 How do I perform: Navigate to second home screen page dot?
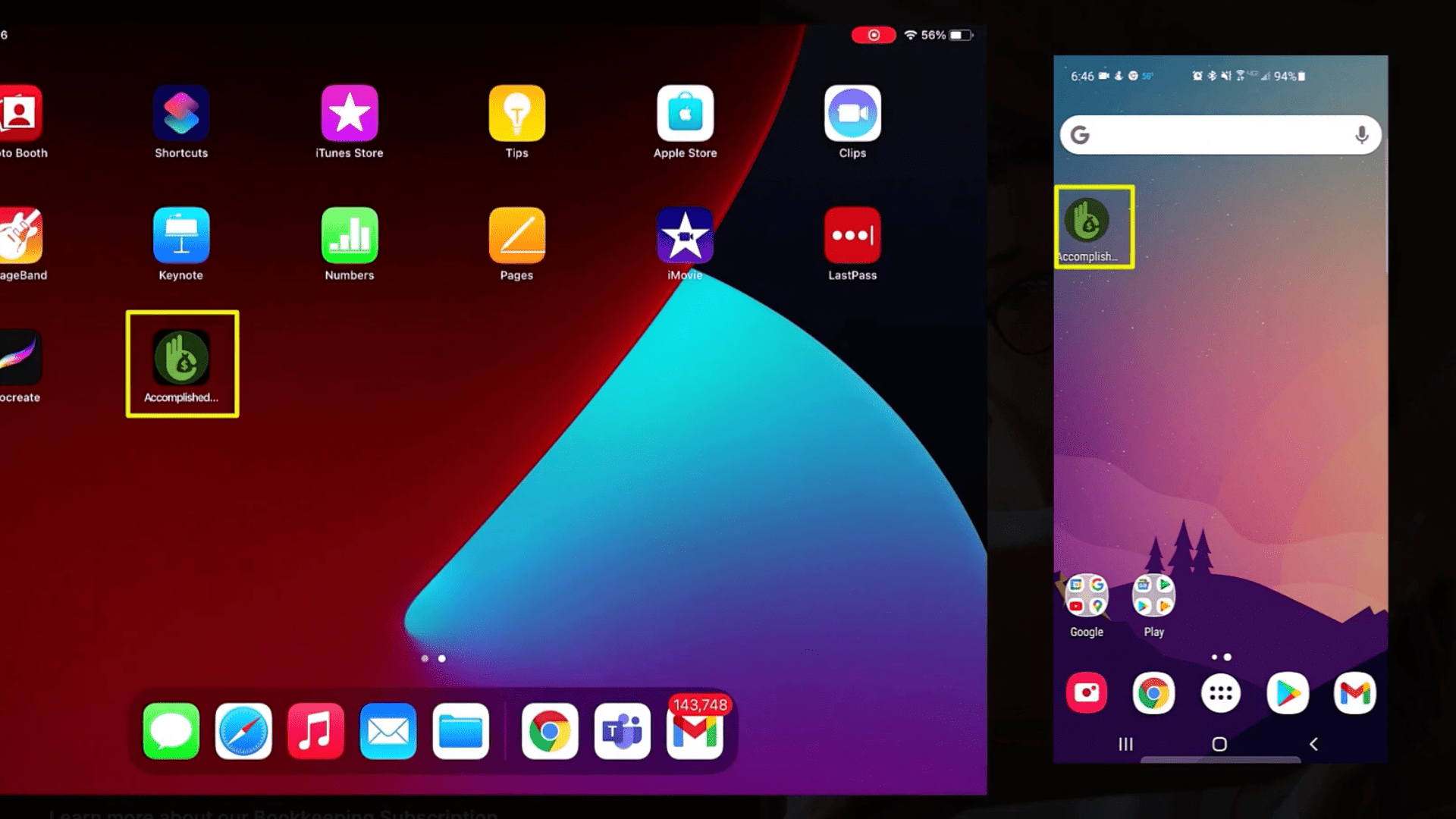[441, 657]
